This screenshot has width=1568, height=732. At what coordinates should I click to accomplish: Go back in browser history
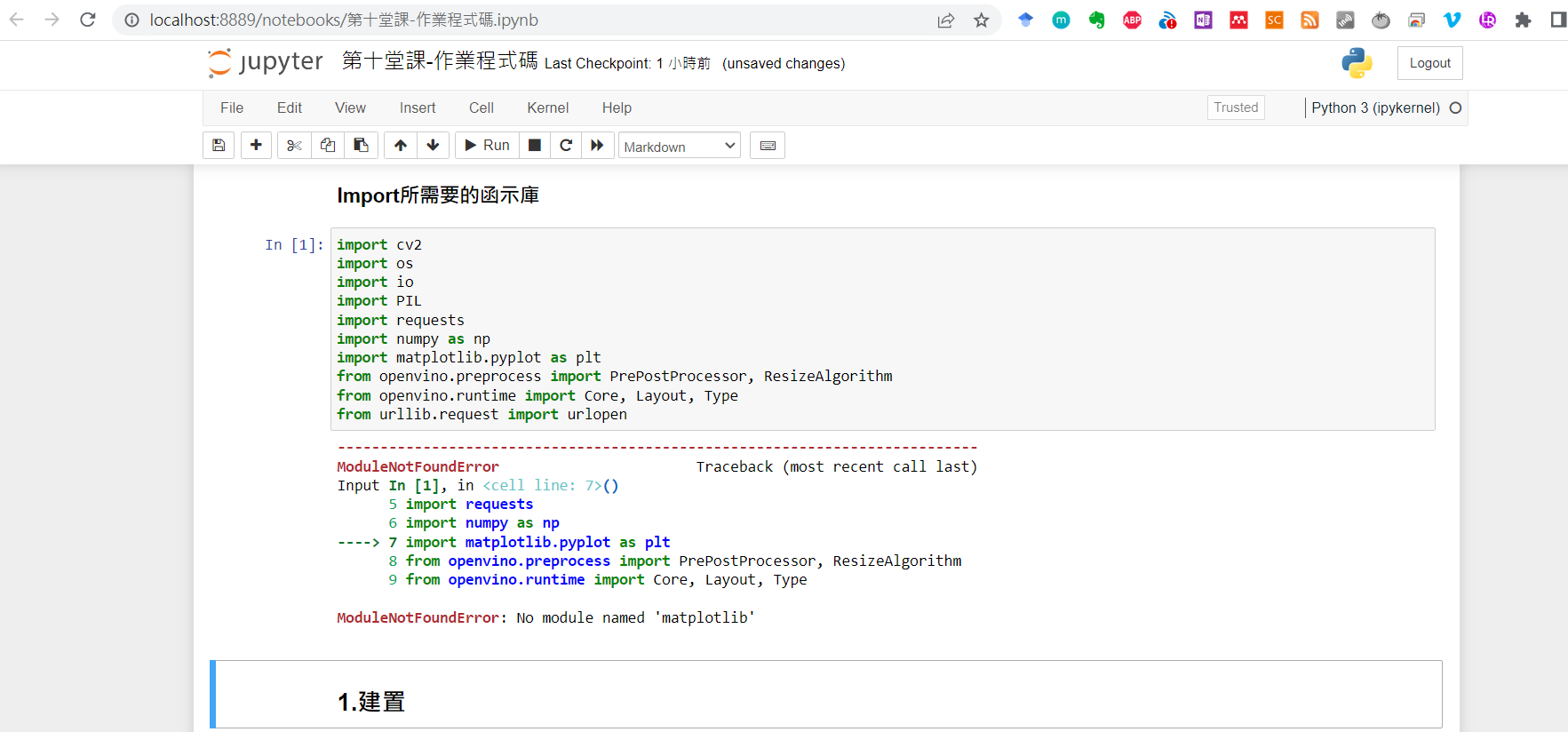click(17, 20)
